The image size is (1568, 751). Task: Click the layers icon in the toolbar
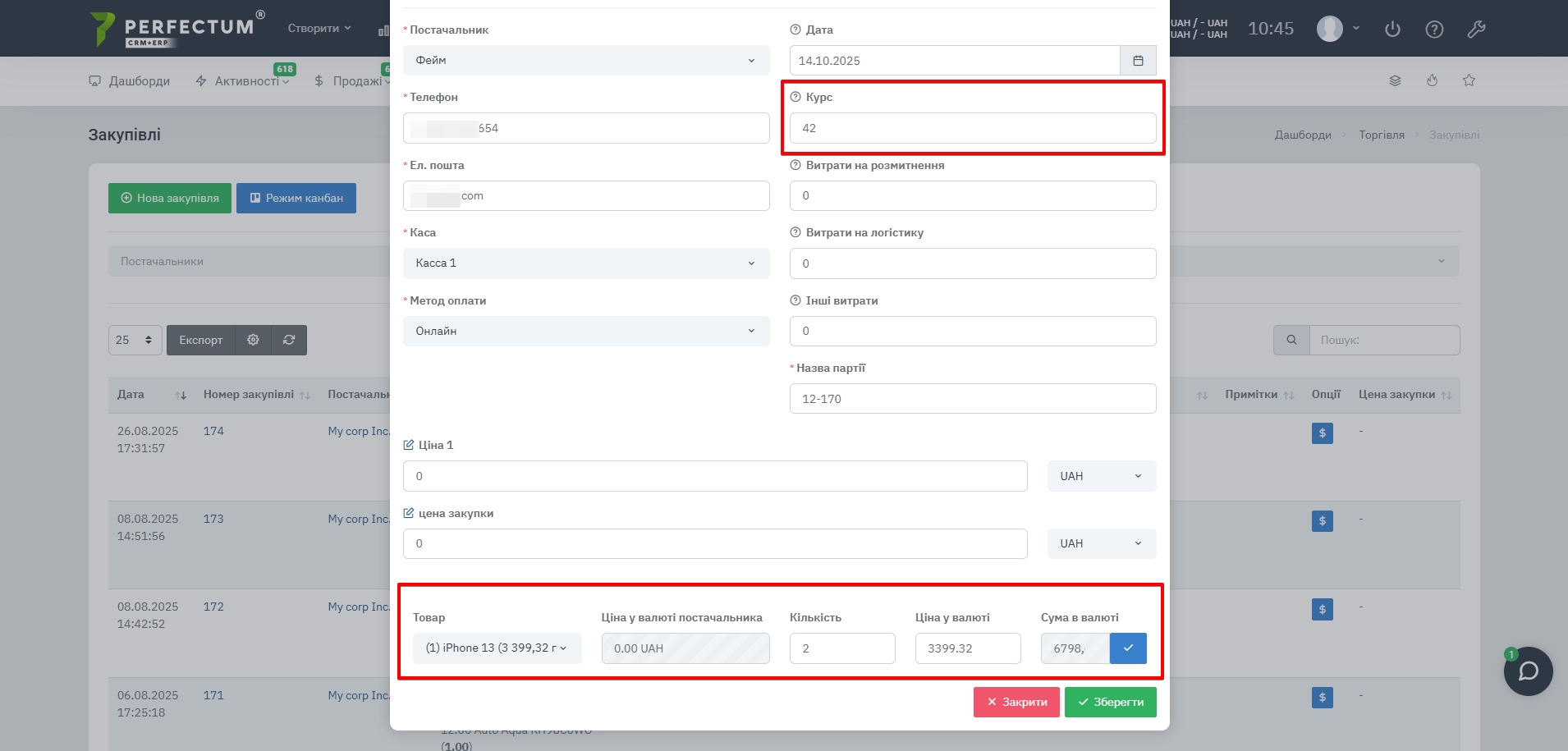coord(1395,80)
